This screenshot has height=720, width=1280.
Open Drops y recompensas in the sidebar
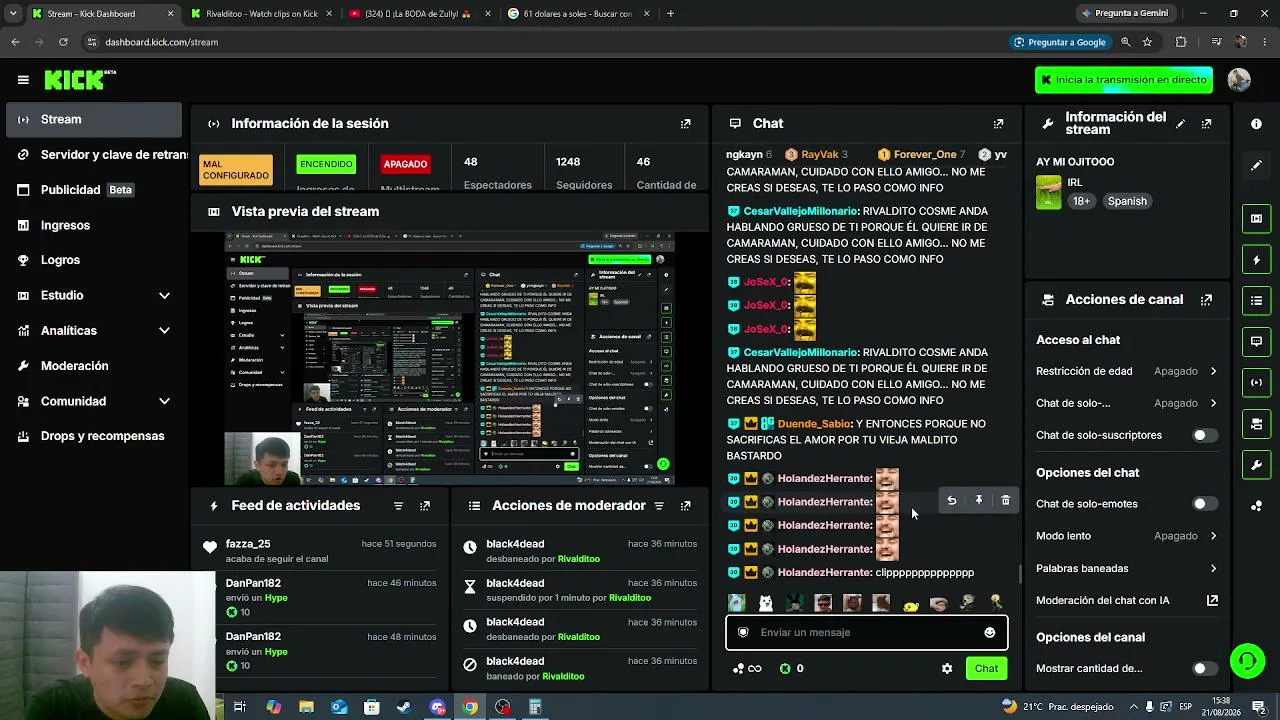95,436
